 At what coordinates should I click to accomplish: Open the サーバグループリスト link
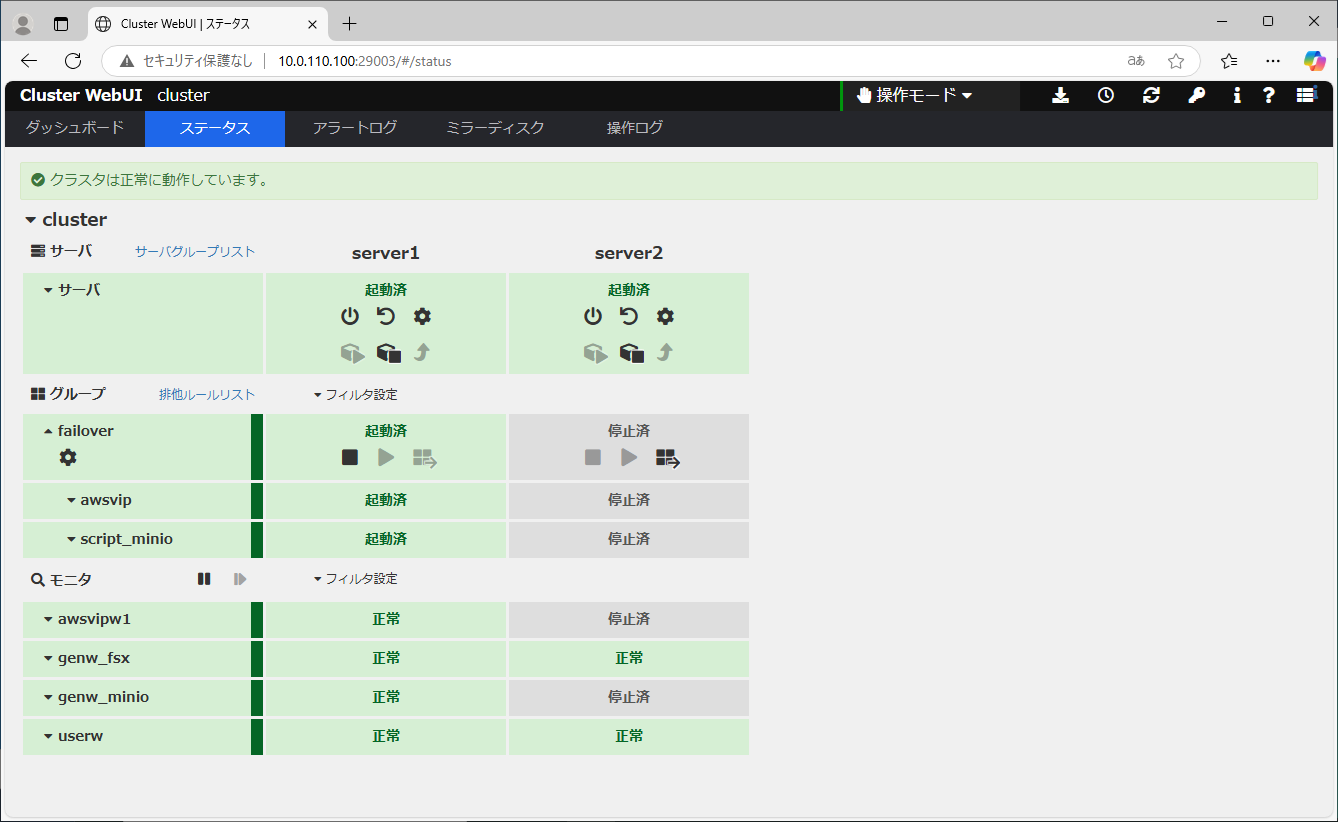point(195,252)
